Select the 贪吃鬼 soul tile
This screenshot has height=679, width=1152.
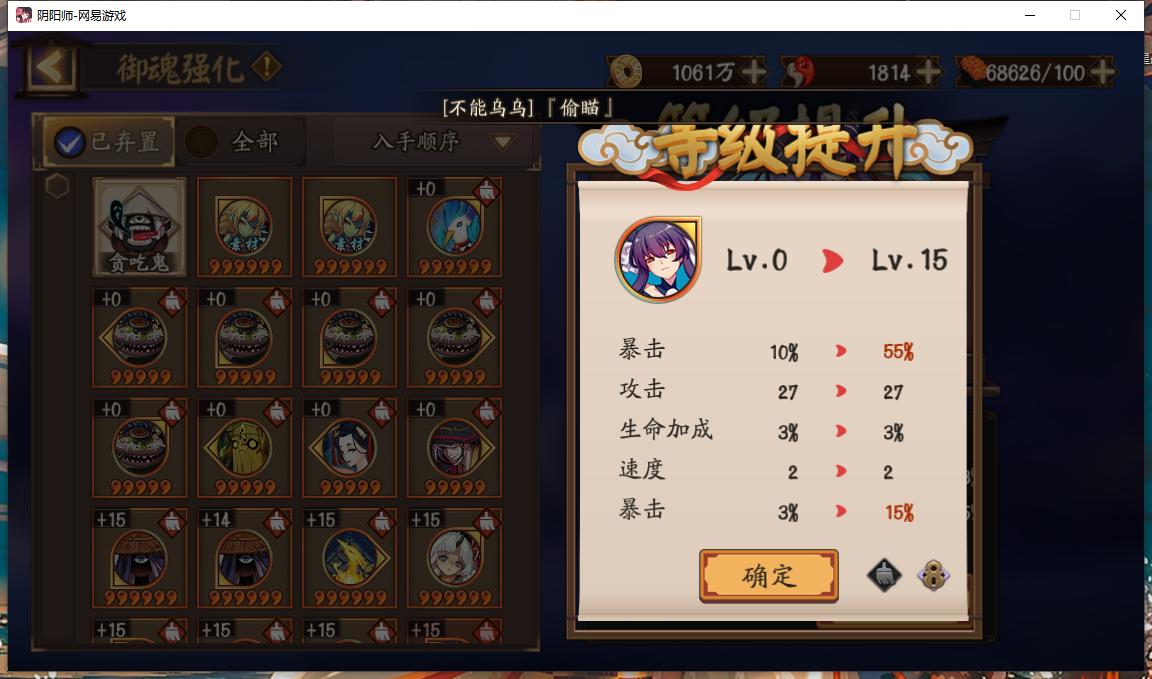(140, 227)
